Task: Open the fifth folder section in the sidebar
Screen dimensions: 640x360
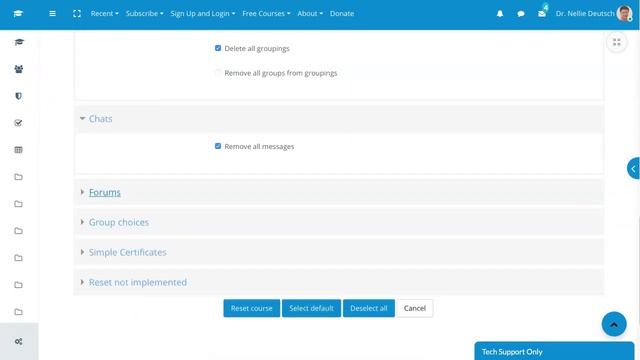Action: 18,284
